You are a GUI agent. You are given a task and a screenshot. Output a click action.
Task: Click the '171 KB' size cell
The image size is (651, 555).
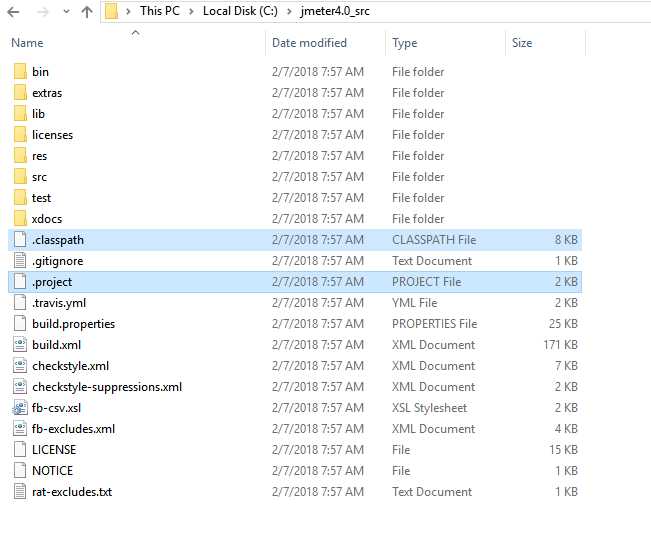(560, 345)
